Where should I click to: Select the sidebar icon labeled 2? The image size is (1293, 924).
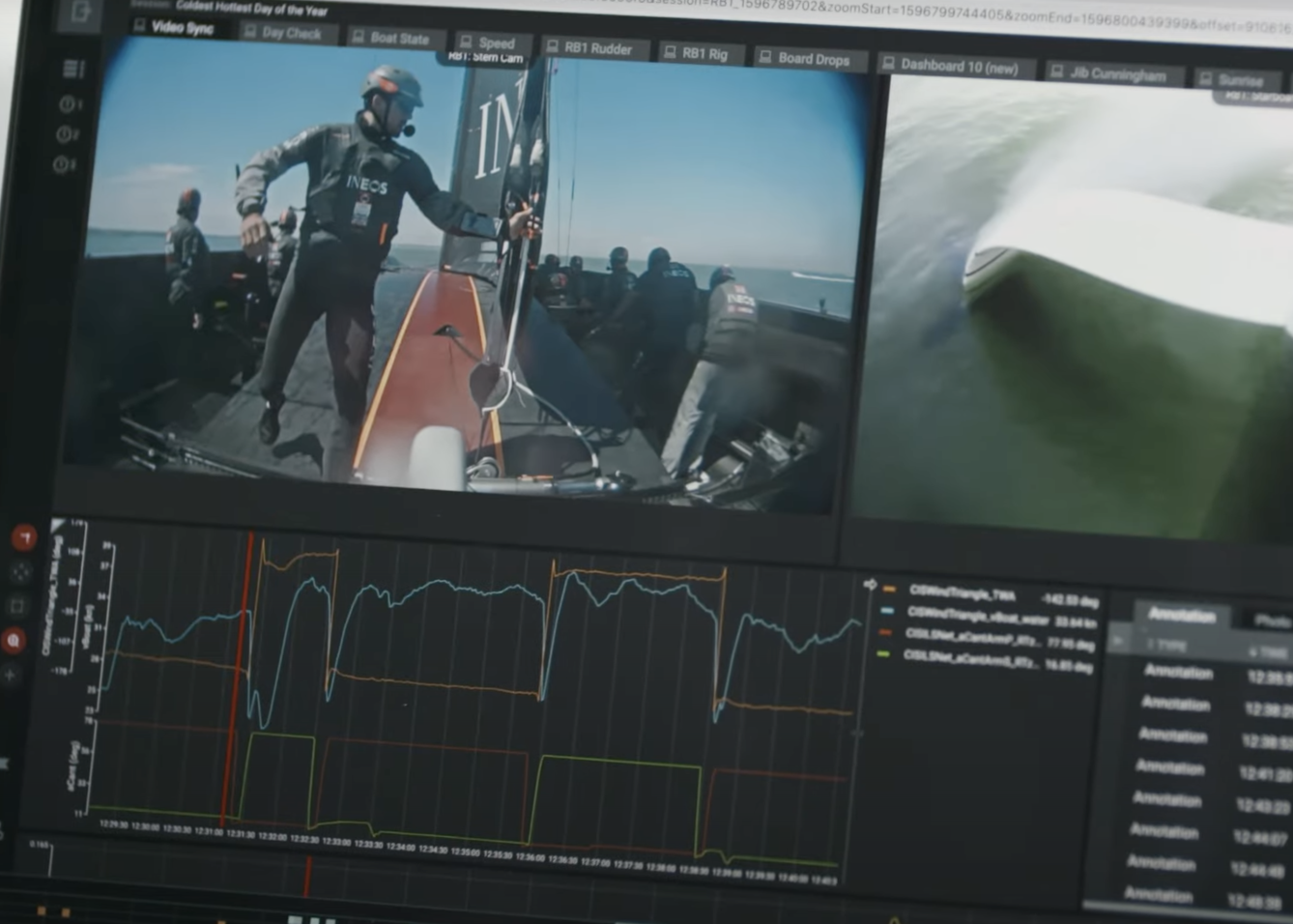click(68, 134)
